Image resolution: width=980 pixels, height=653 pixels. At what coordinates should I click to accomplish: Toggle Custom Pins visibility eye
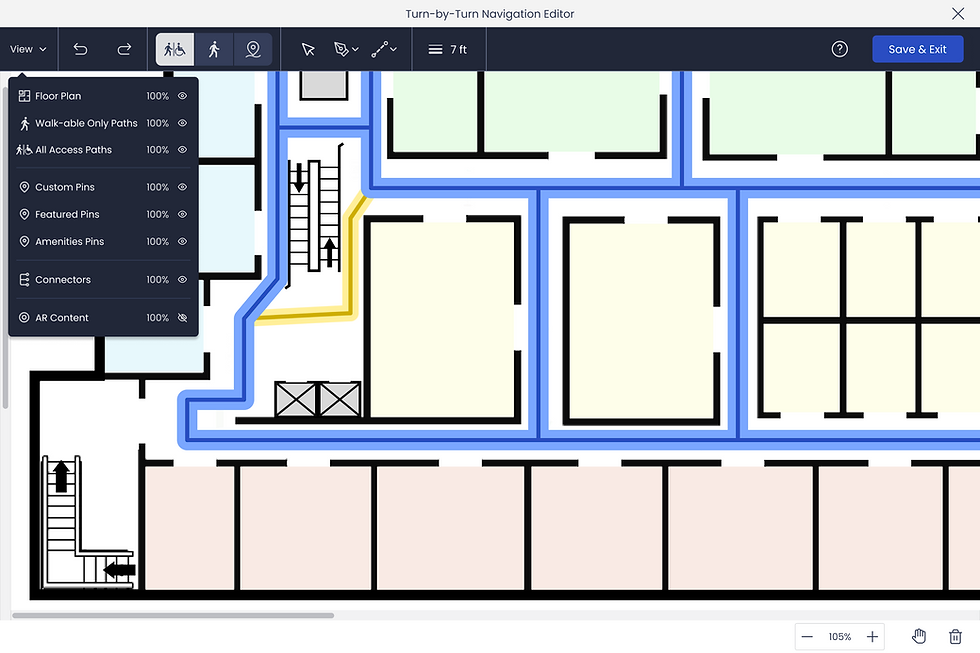(182, 187)
